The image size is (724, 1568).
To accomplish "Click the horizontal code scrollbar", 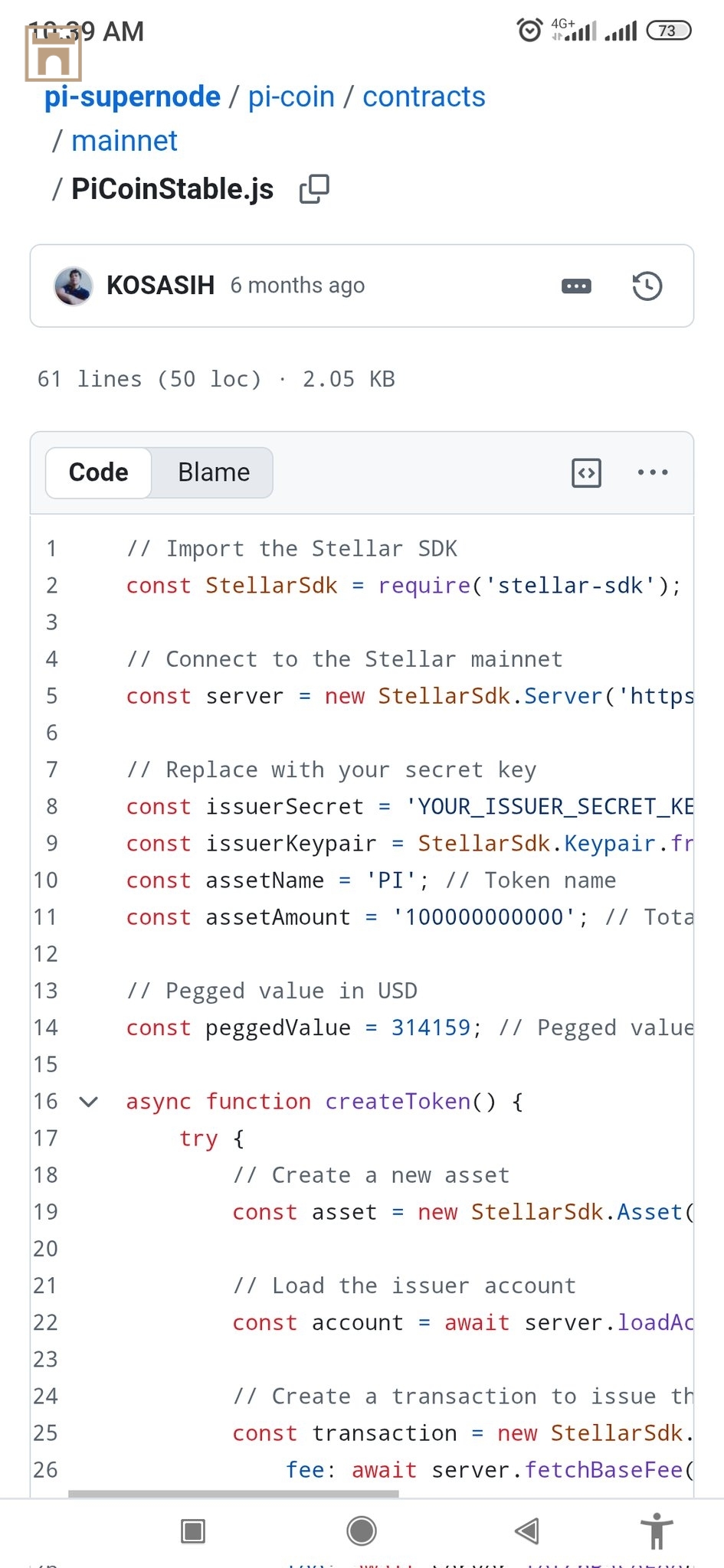I will point(234,1494).
